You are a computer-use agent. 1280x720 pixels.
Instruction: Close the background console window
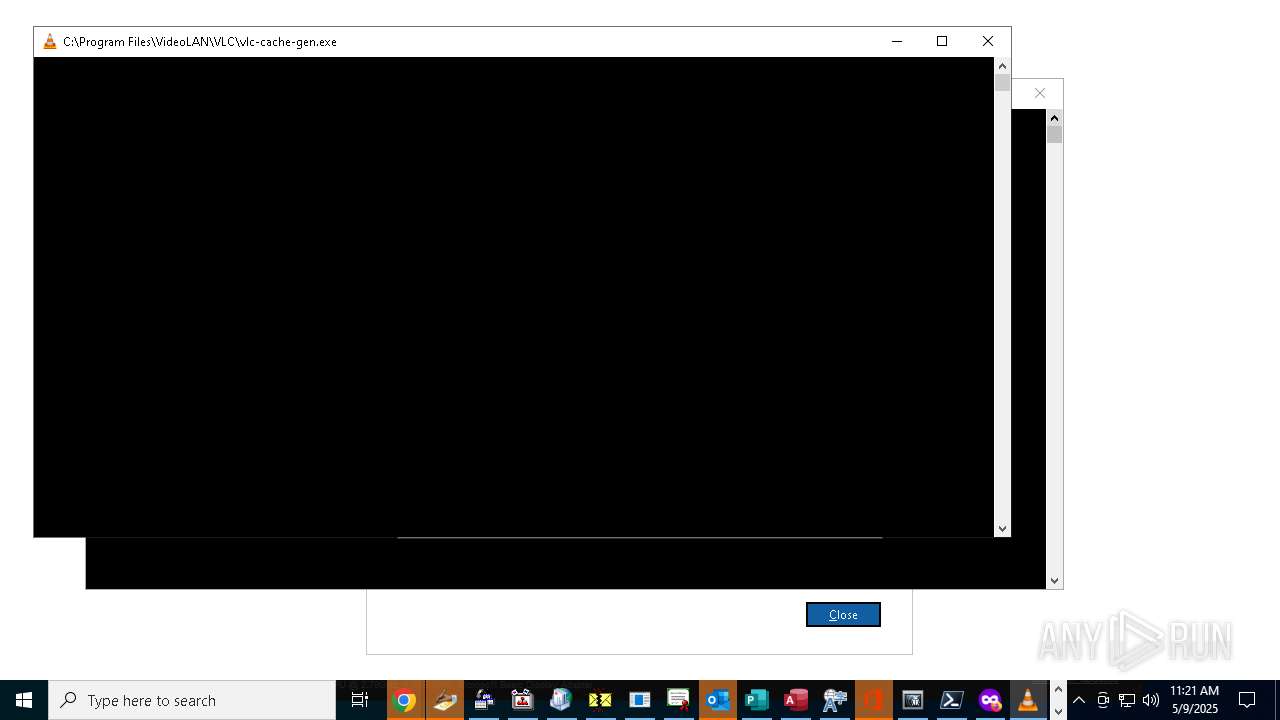click(x=1040, y=93)
